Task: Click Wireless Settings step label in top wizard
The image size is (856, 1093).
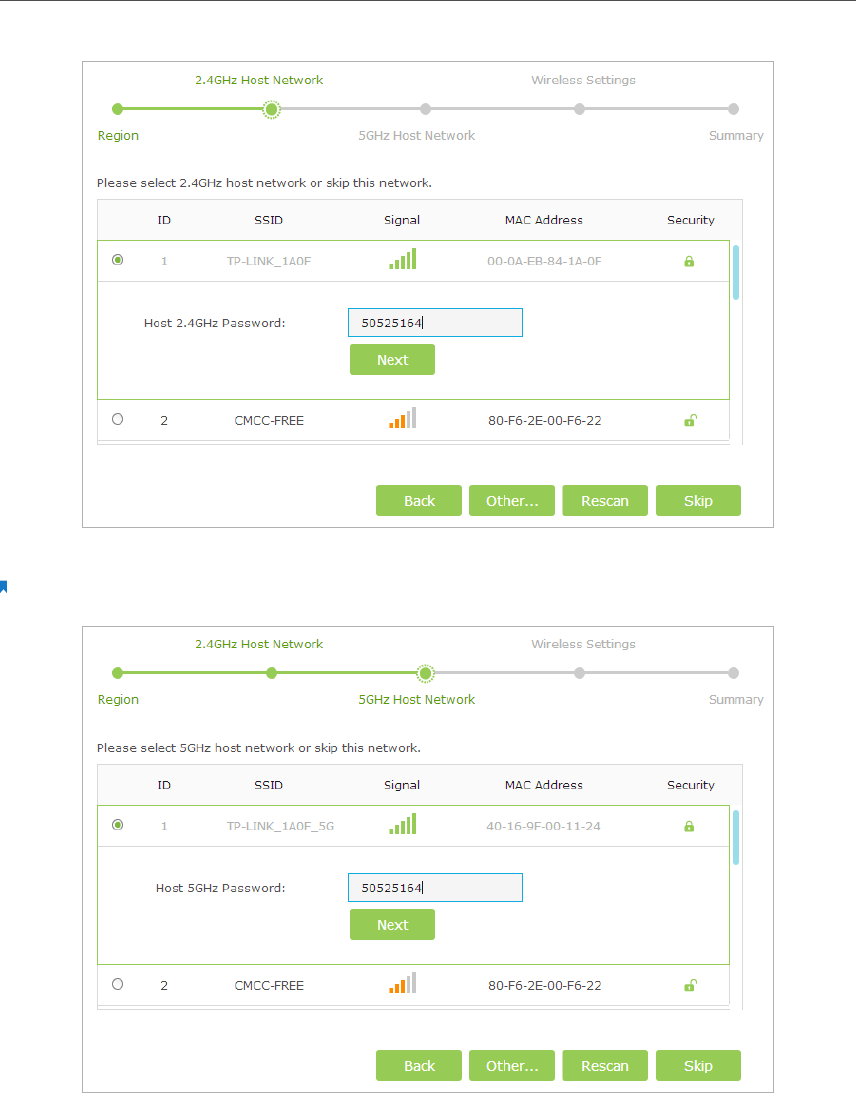Action: click(x=583, y=80)
